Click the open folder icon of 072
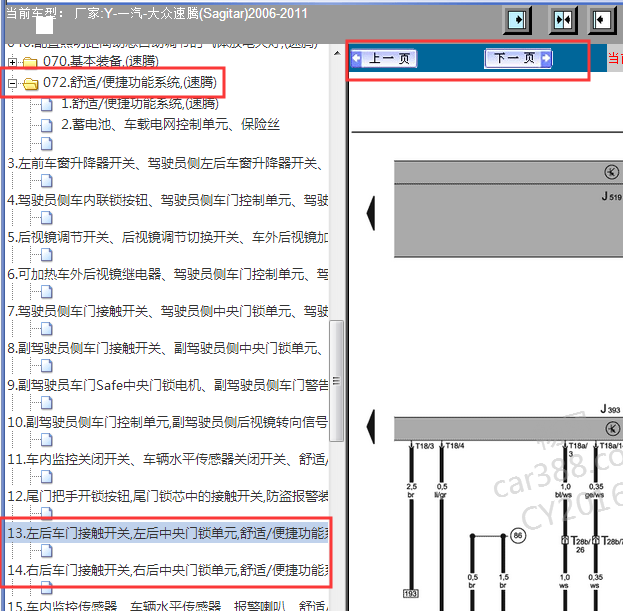 31,83
